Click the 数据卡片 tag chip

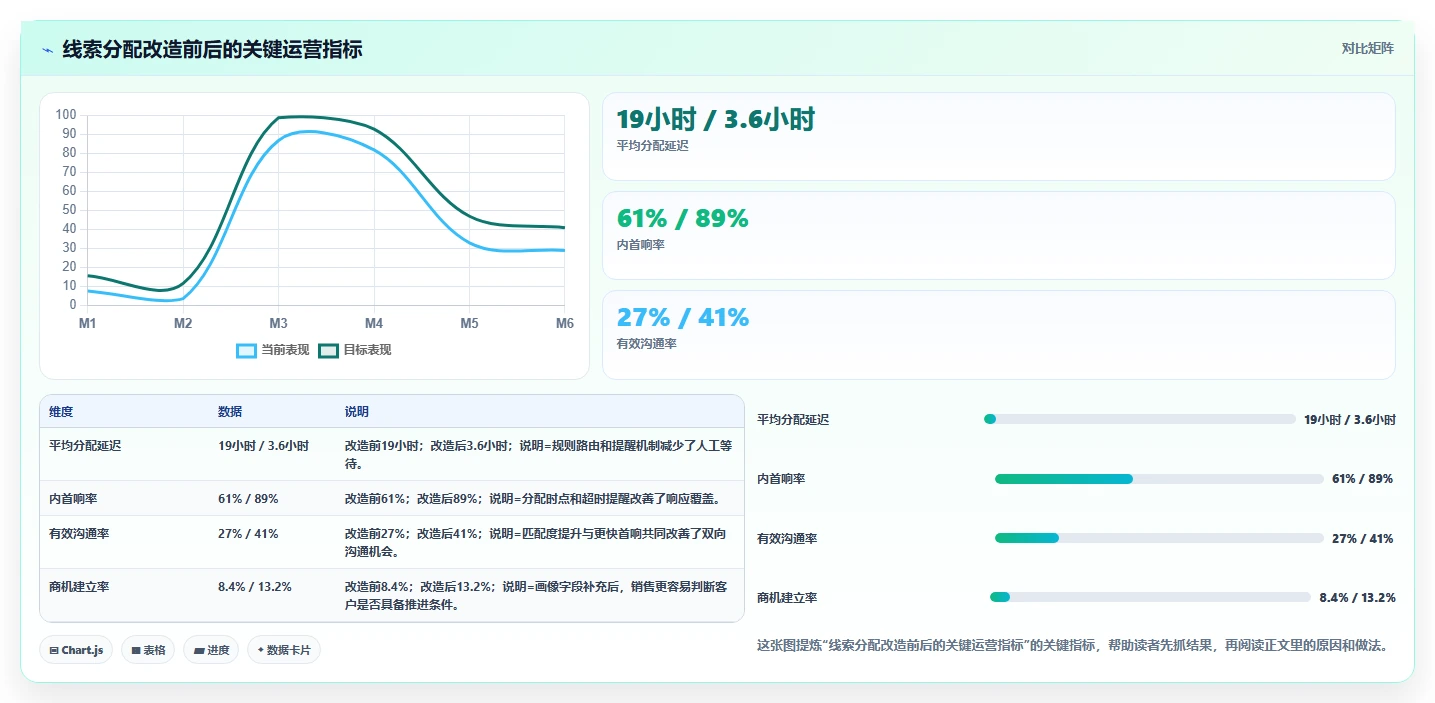pyautogui.click(x=284, y=650)
